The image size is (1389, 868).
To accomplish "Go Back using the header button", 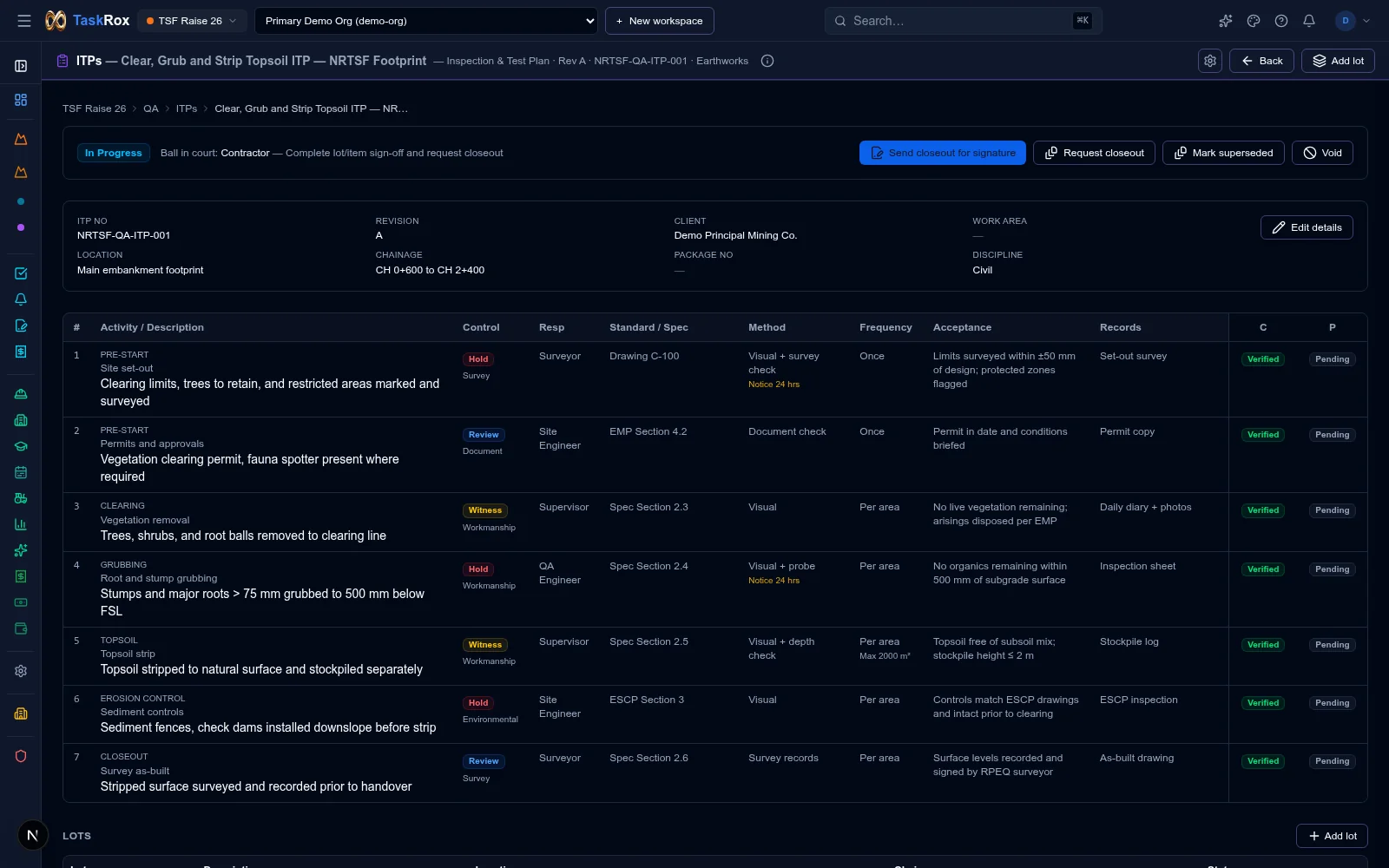I will coord(1262,61).
